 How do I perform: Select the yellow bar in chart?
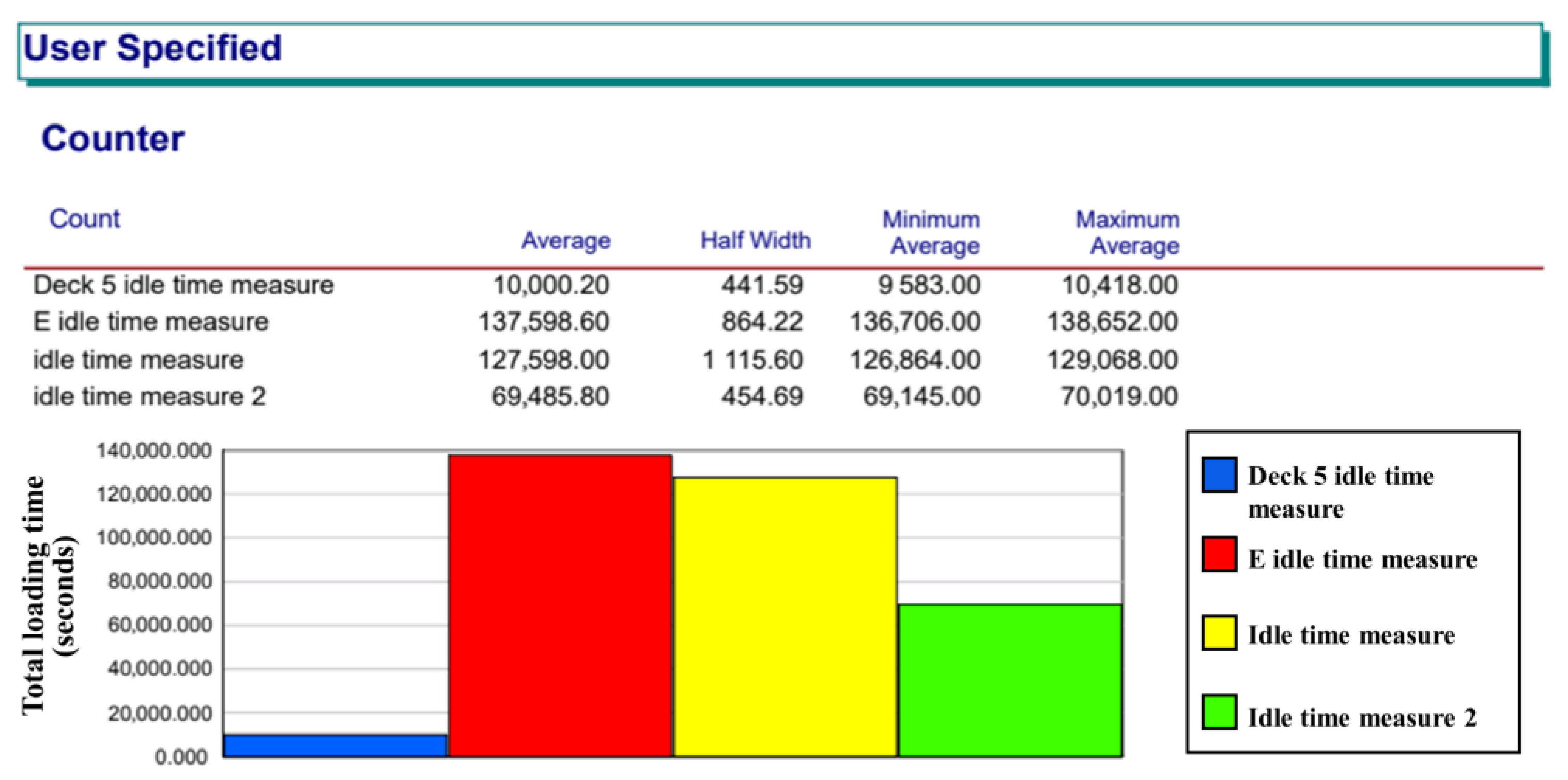pyautogui.click(x=785, y=616)
